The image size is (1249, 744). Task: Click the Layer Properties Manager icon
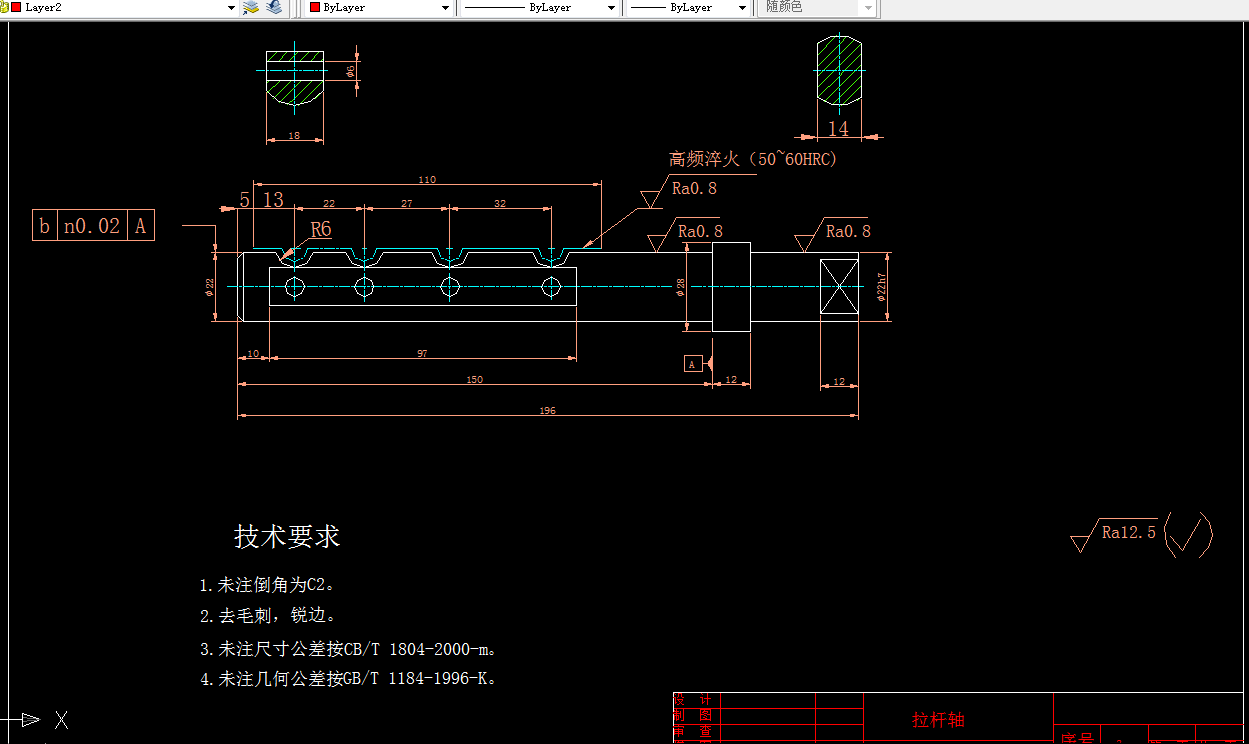pyautogui.click(x=252, y=8)
